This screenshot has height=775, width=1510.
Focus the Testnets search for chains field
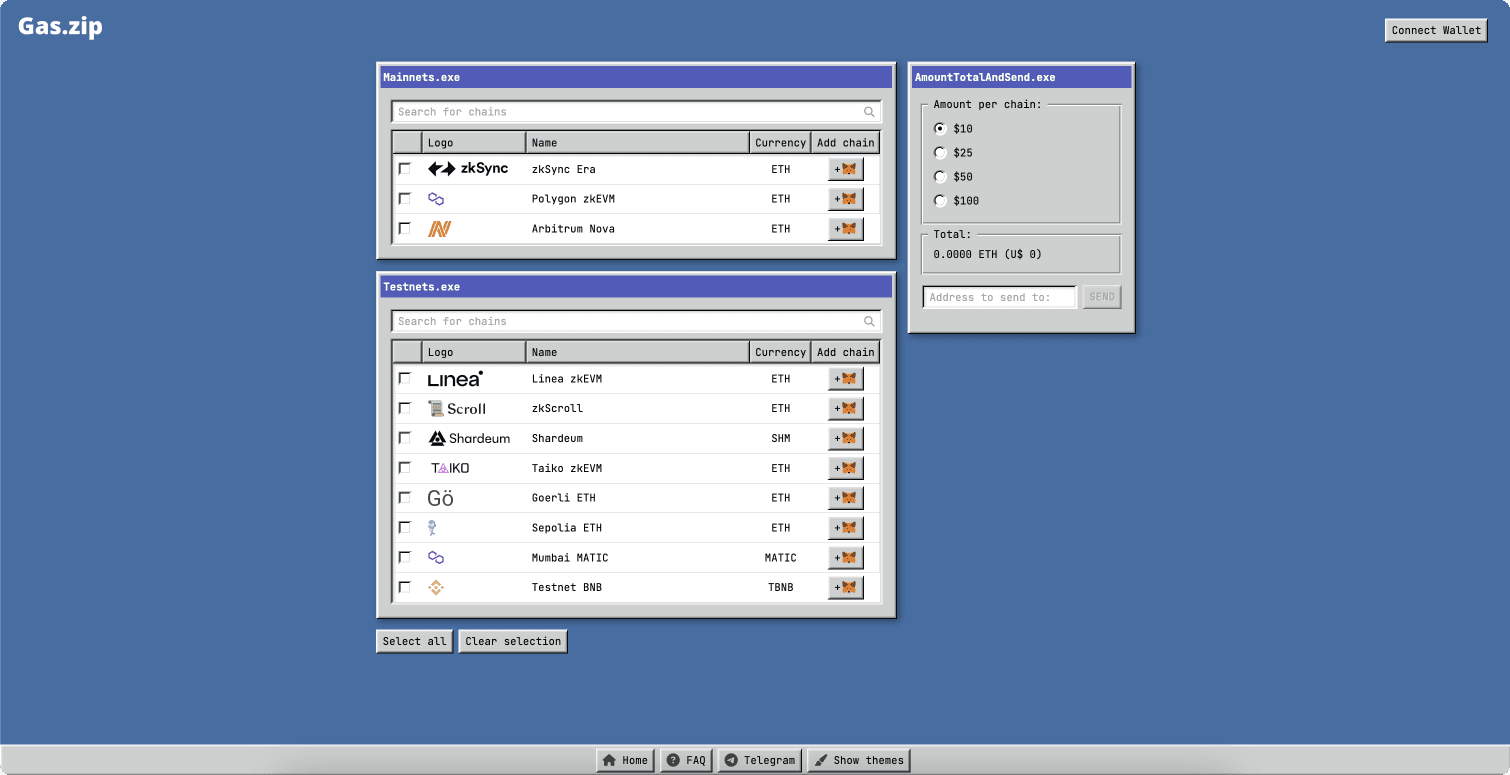coord(636,322)
